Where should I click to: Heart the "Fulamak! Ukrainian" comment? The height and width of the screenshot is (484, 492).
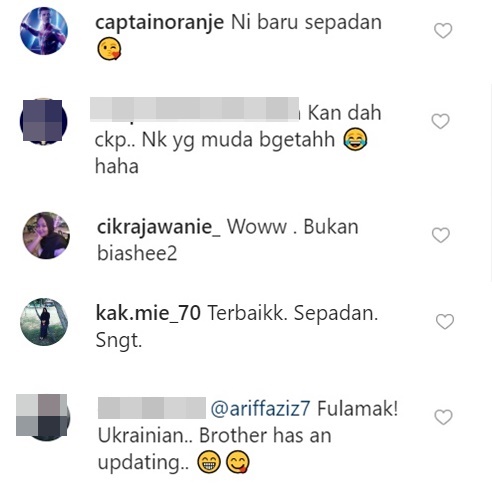pos(444,417)
